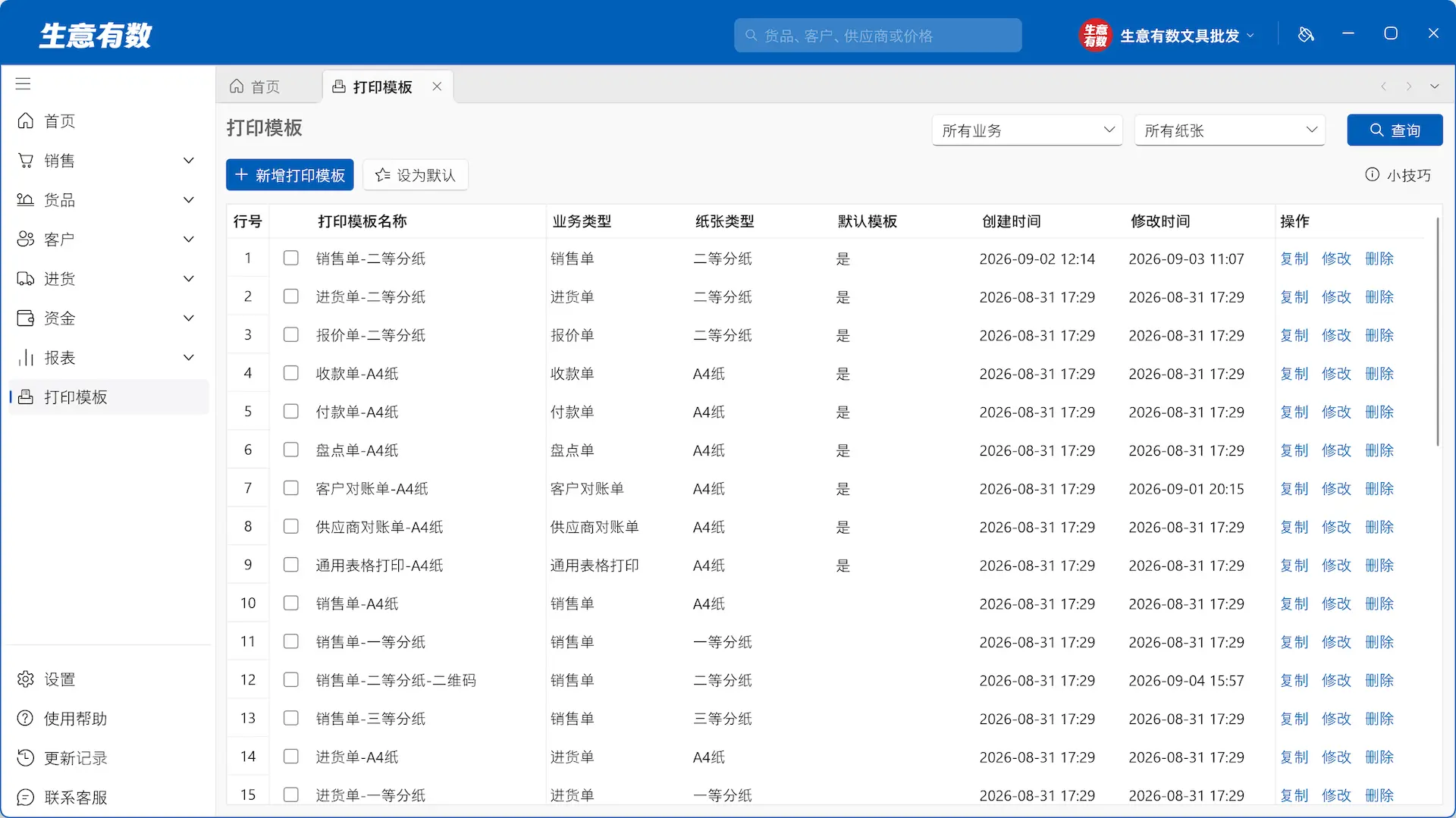Viewport: 1456px width, 818px height.
Task: Check the 付款单-A4纸 row checkbox
Action: [x=291, y=412]
